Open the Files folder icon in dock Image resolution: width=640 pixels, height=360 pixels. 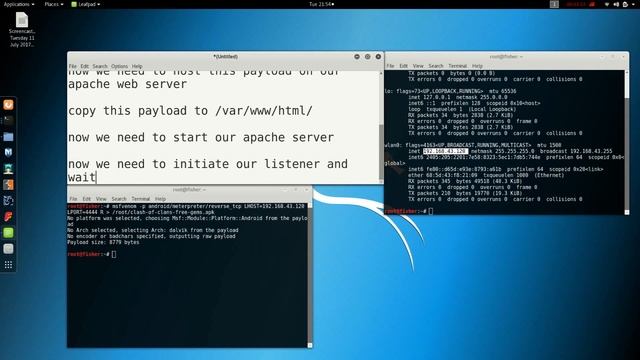point(8,137)
